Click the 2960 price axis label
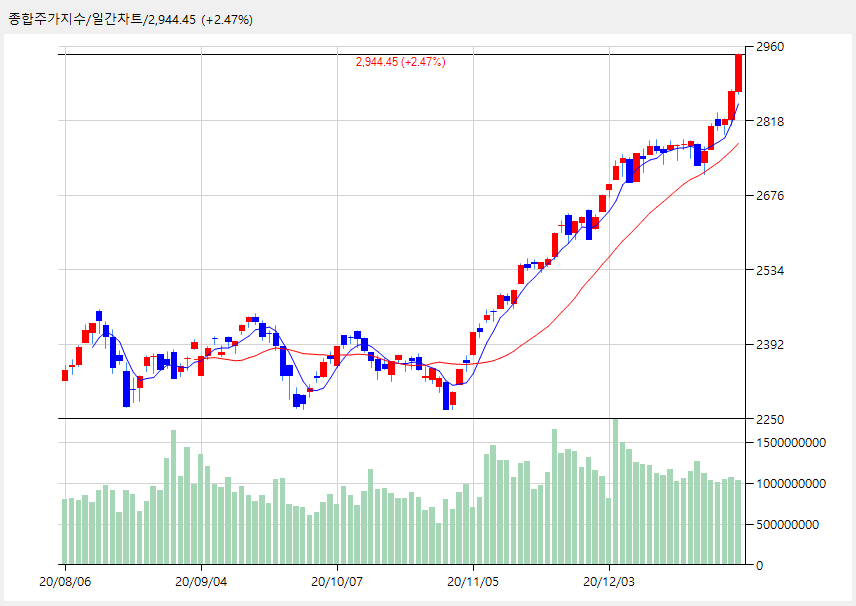This screenshot has width=856, height=606. click(770, 47)
